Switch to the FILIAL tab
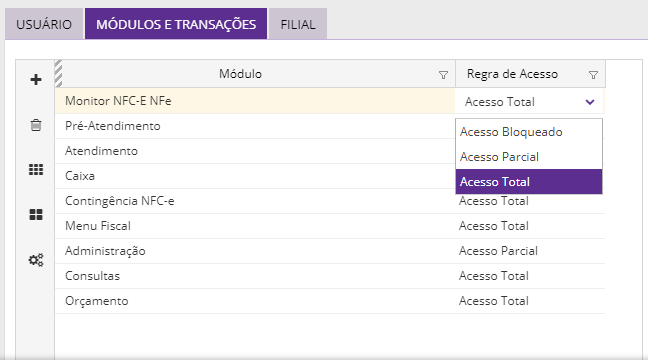This screenshot has width=648, height=360. click(298, 24)
